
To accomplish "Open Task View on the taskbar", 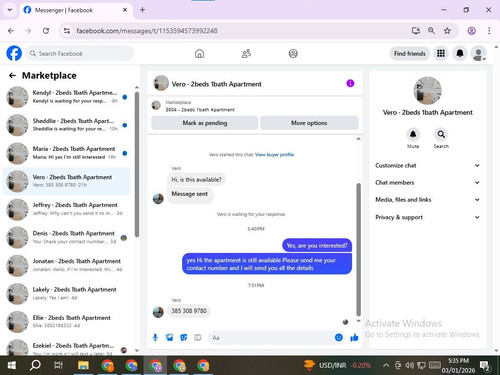I will tap(58, 365).
